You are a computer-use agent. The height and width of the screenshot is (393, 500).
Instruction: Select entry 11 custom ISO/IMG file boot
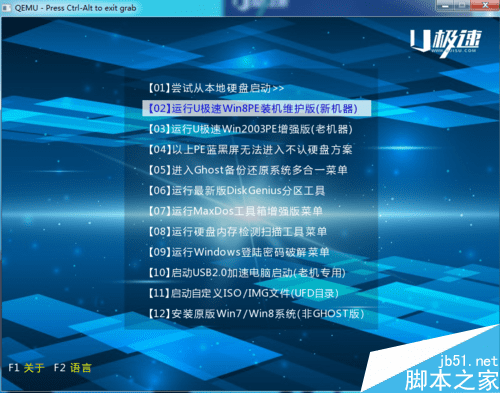click(243, 293)
